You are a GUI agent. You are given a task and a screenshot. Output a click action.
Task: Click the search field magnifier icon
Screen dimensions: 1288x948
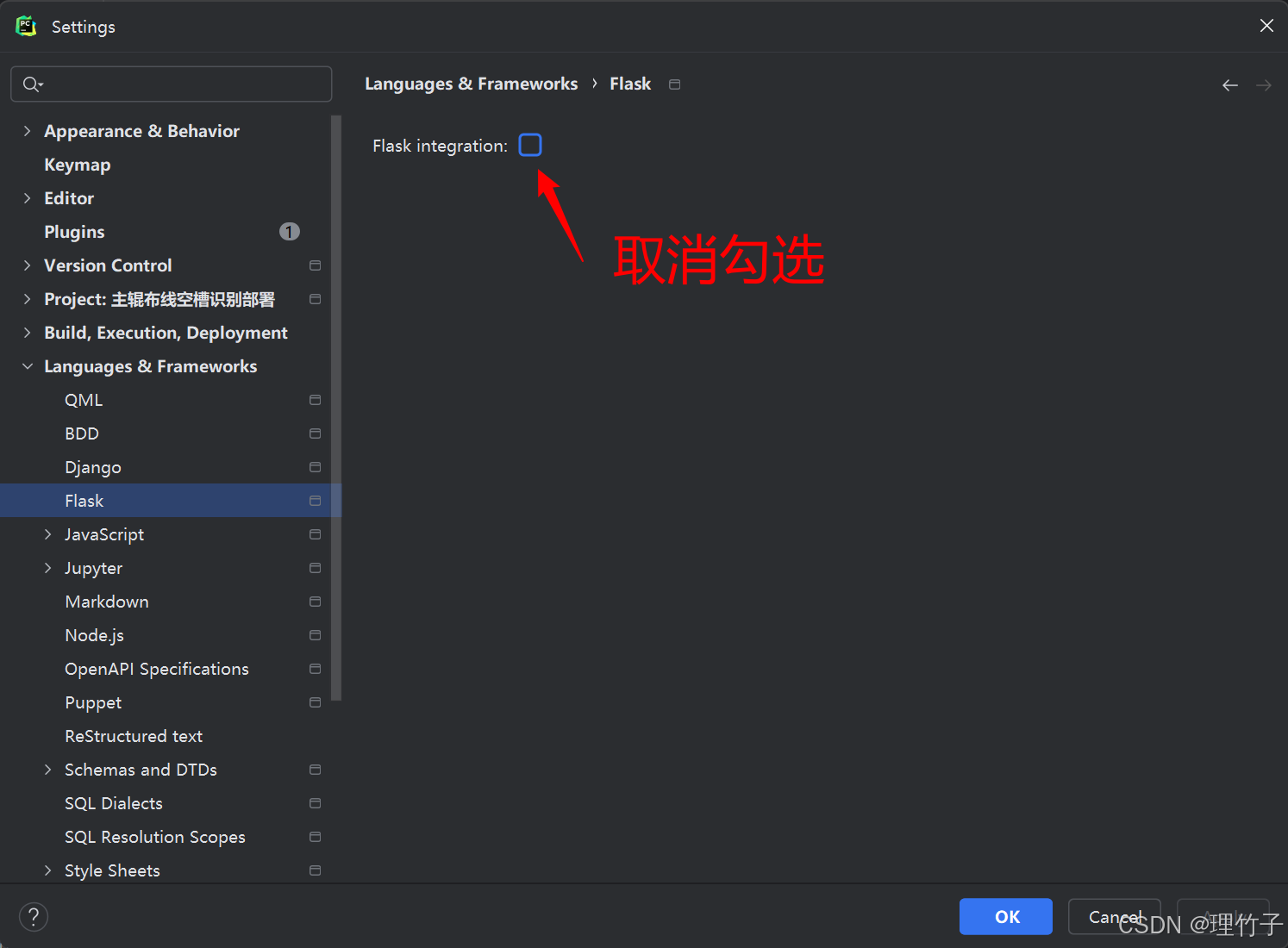pos(33,84)
